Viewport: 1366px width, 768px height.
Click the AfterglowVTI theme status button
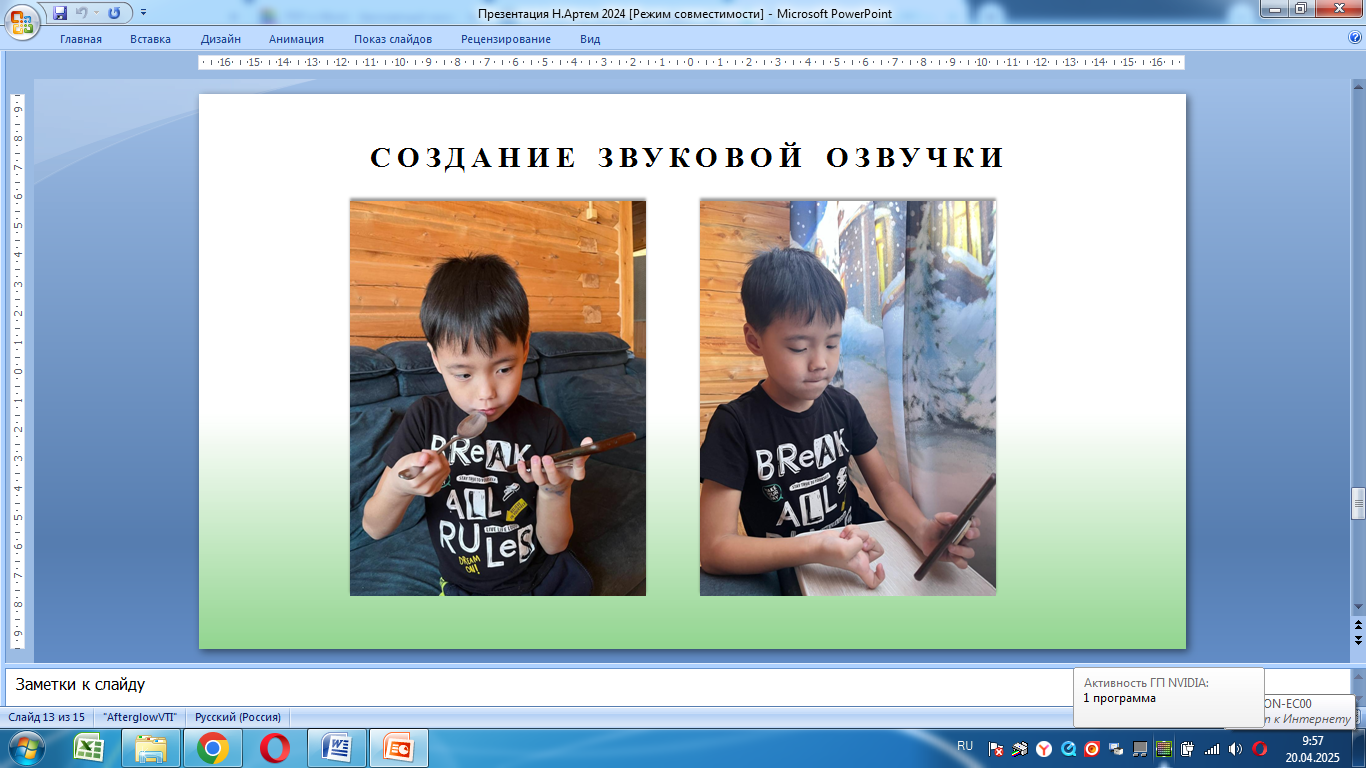(x=140, y=717)
